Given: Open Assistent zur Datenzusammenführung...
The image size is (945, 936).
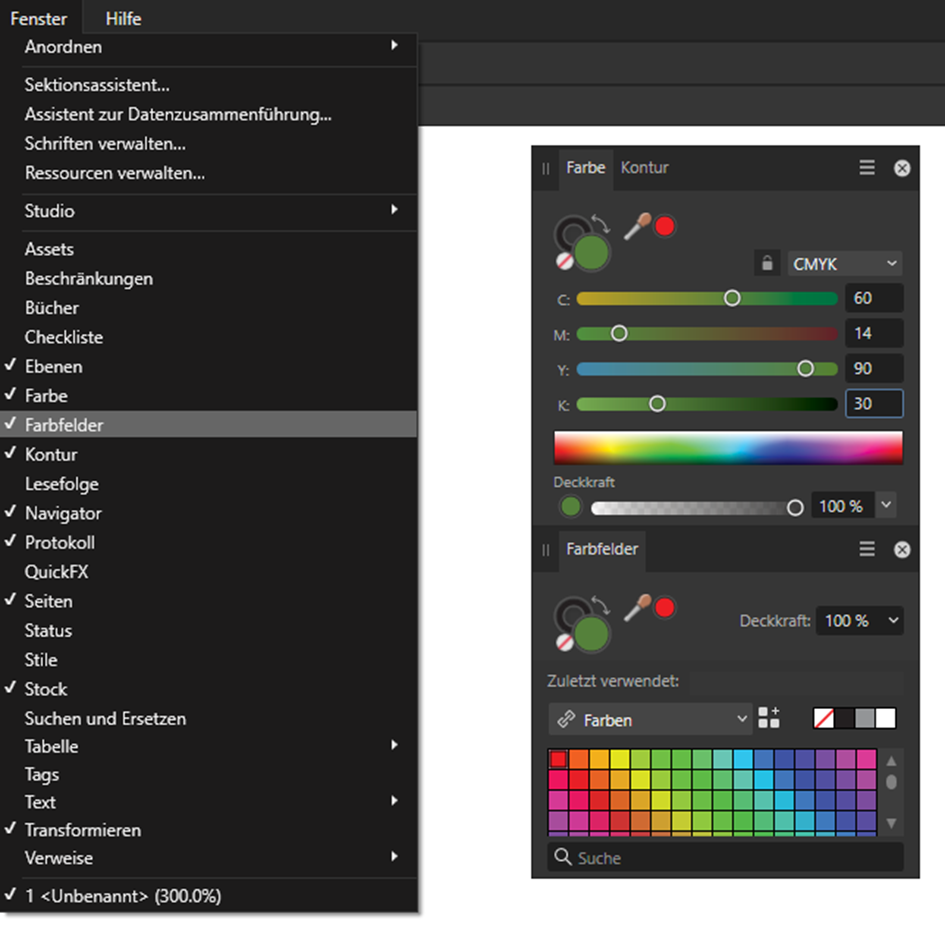Looking at the screenshot, I should (x=209, y=114).
